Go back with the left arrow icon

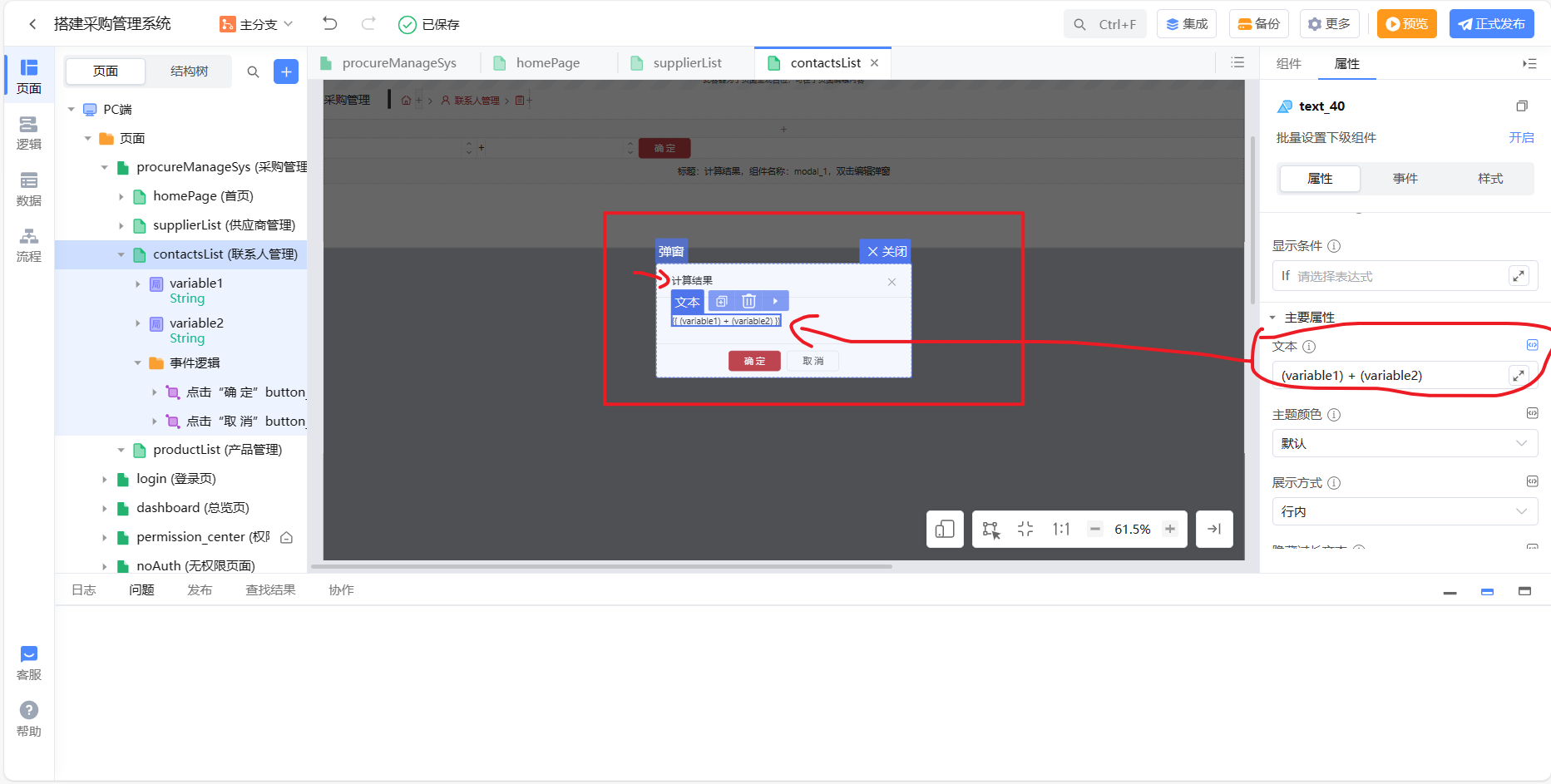point(32,24)
